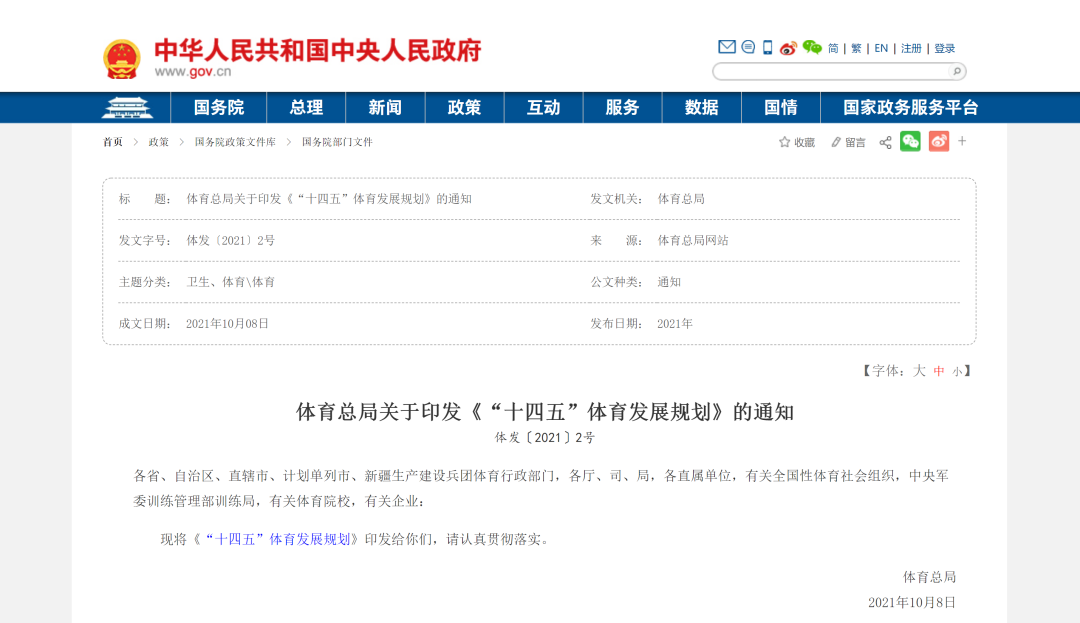Click the share network icon
This screenshot has width=1080, height=623.
pyautogui.click(x=885, y=142)
